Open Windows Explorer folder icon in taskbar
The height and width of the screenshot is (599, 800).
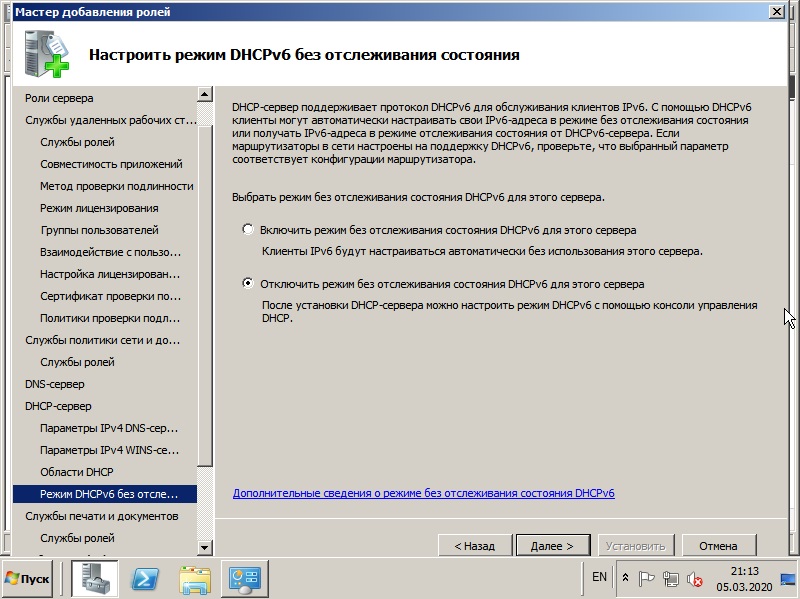[195, 579]
